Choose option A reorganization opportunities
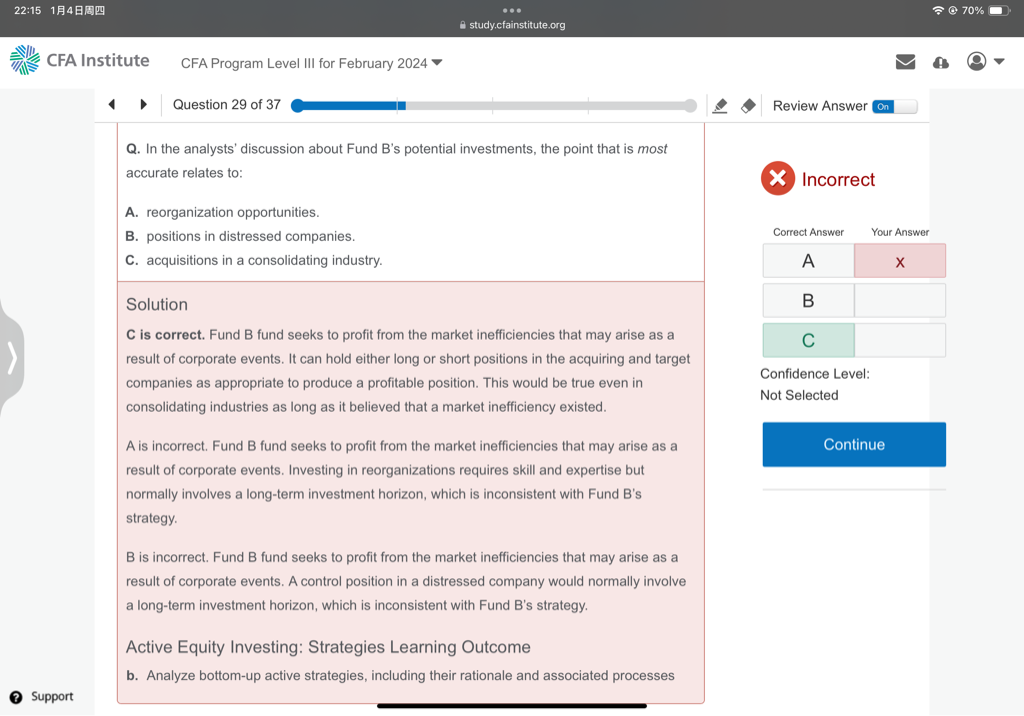Viewport: 1024px width, 716px height. tap(232, 212)
